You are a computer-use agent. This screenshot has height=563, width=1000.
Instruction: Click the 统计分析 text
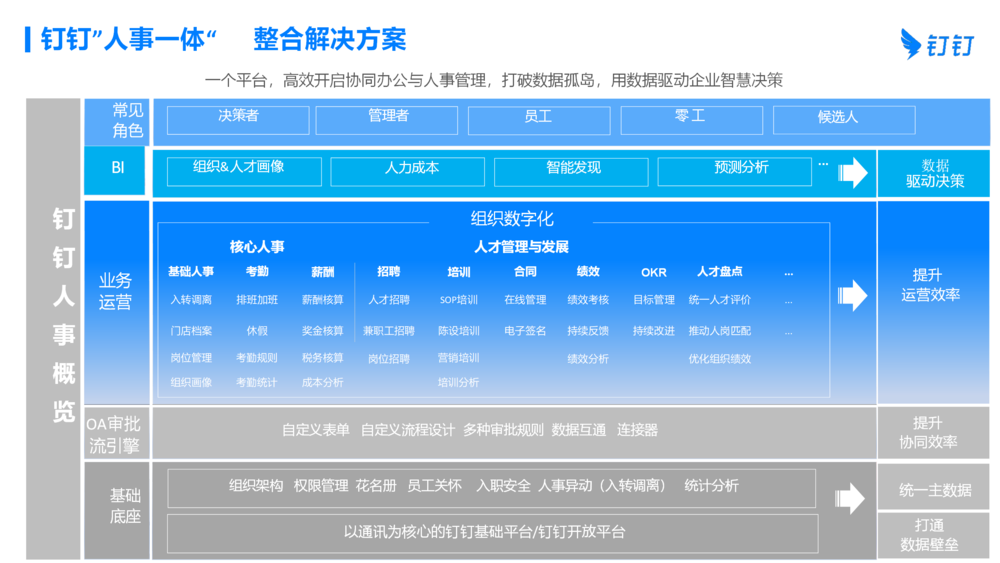(x=711, y=486)
